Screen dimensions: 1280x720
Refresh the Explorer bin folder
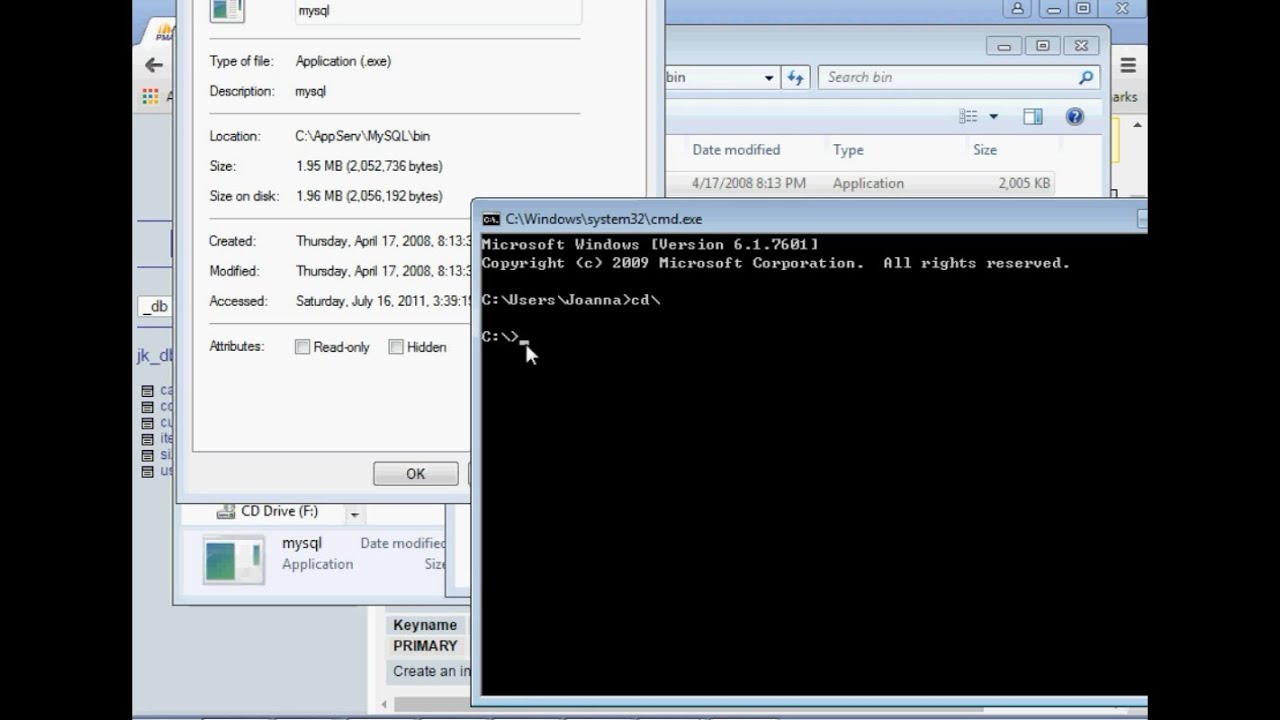(795, 77)
